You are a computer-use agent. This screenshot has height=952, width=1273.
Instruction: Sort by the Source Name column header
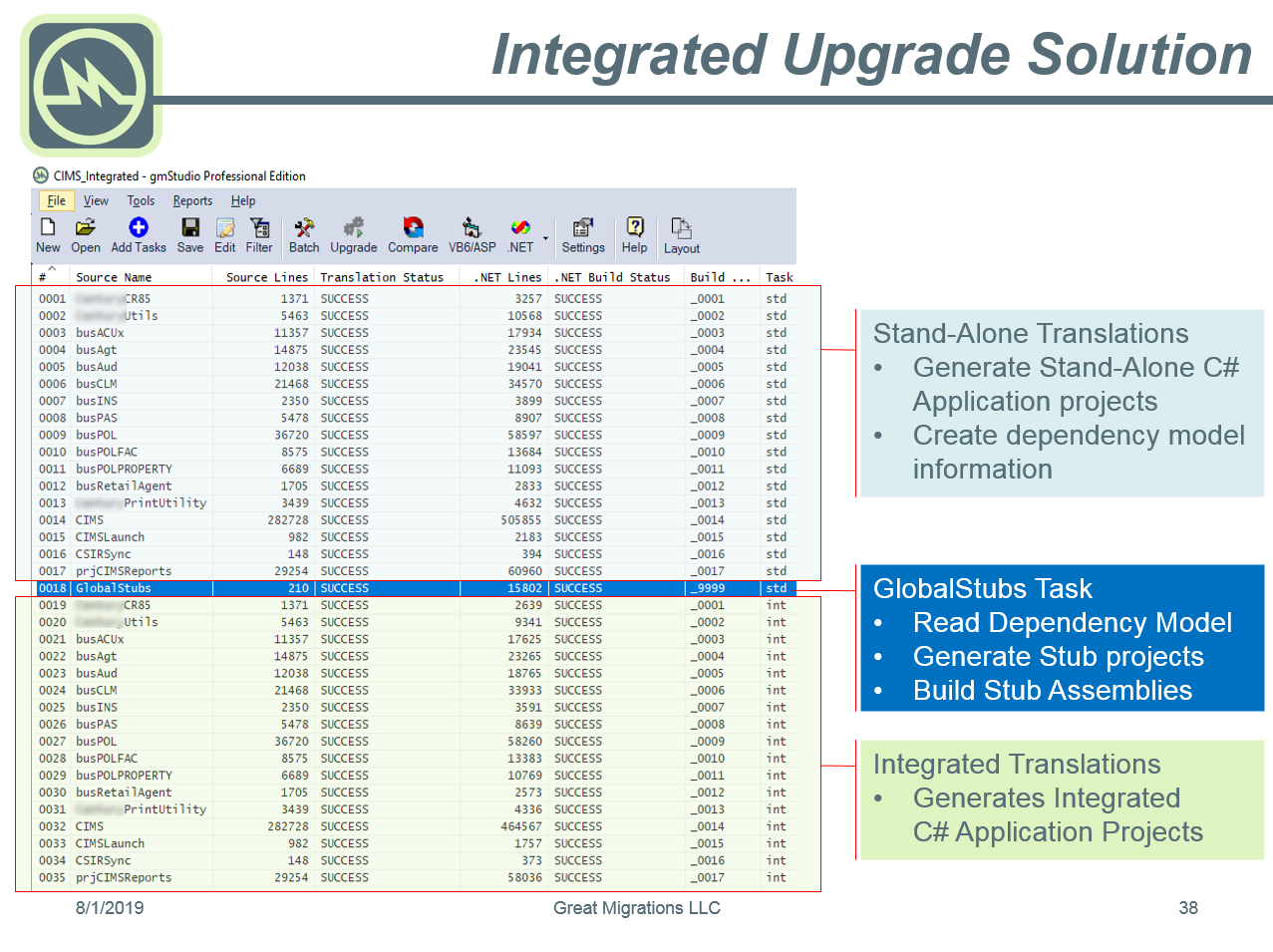114,277
